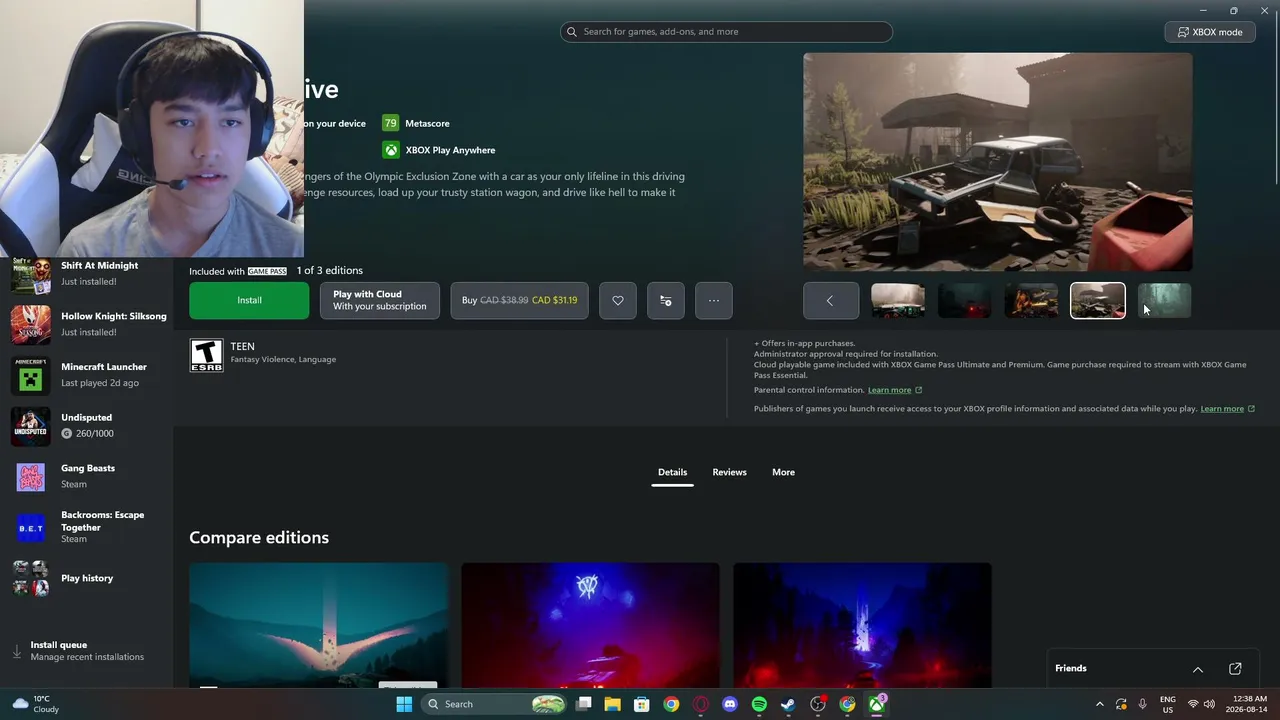Viewport: 1280px width, 720px height.
Task: Open Task View on the taskbar
Action: (x=584, y=704)
